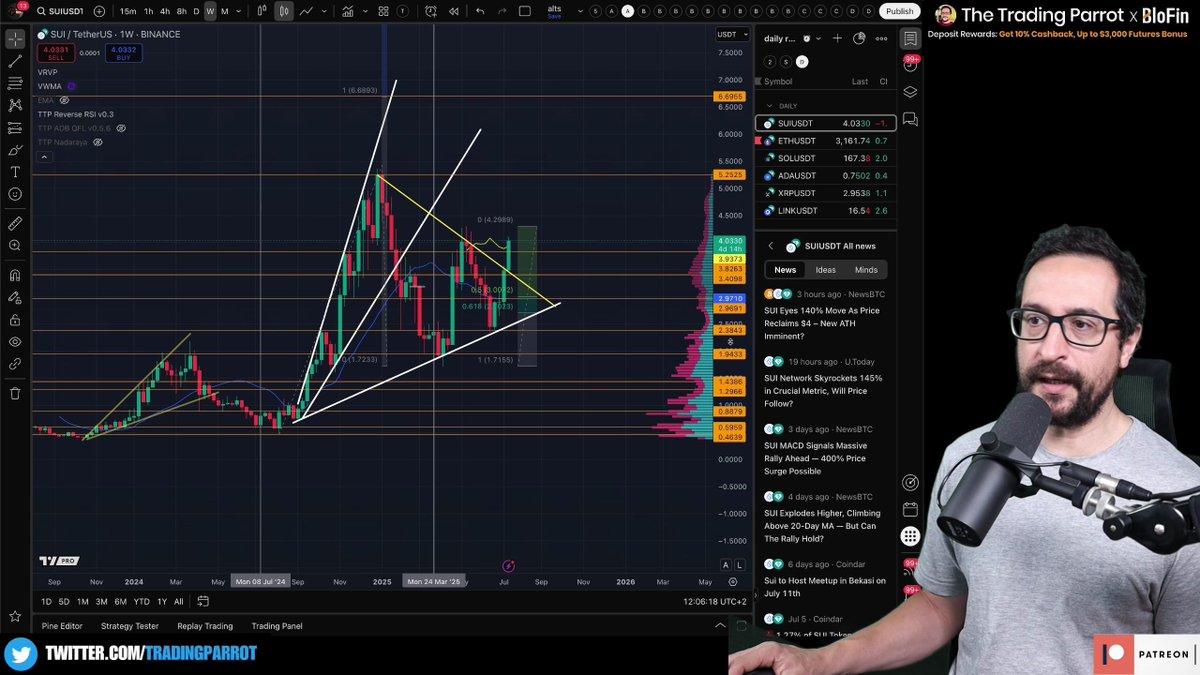The image size is (1200, 675).
Task: Show the EMA indicator via eye icon
Action: [64, 100]
